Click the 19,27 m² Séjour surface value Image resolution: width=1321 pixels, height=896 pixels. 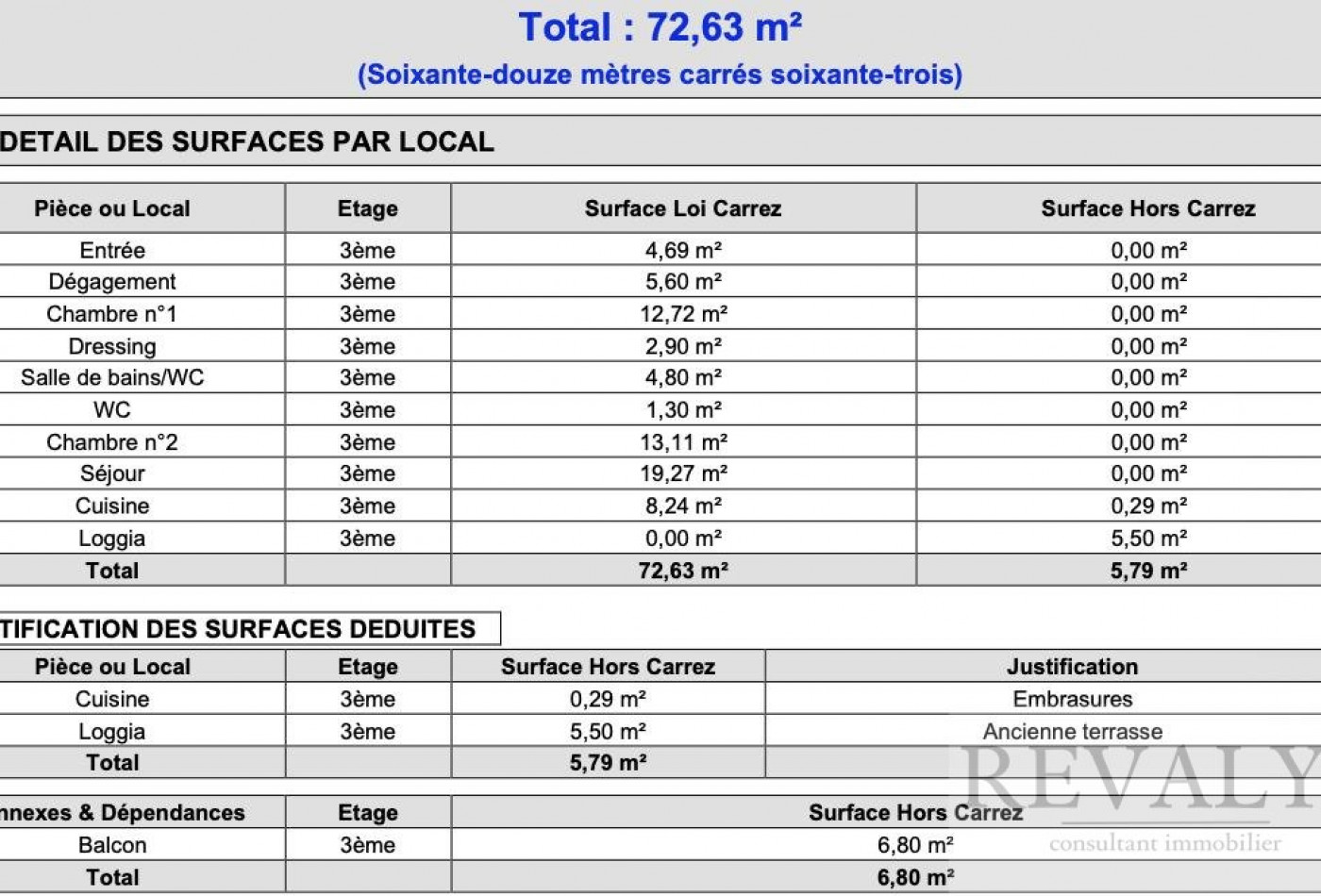(683, 473)
